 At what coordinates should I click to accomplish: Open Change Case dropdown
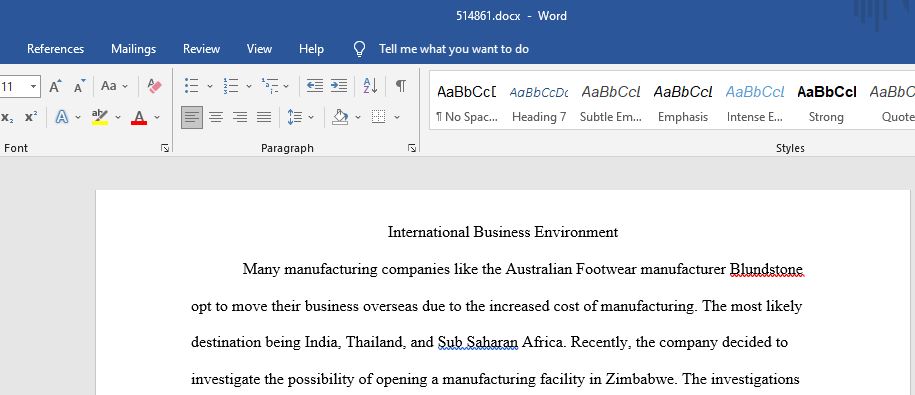pyautogui.click(x=114, y=86)
